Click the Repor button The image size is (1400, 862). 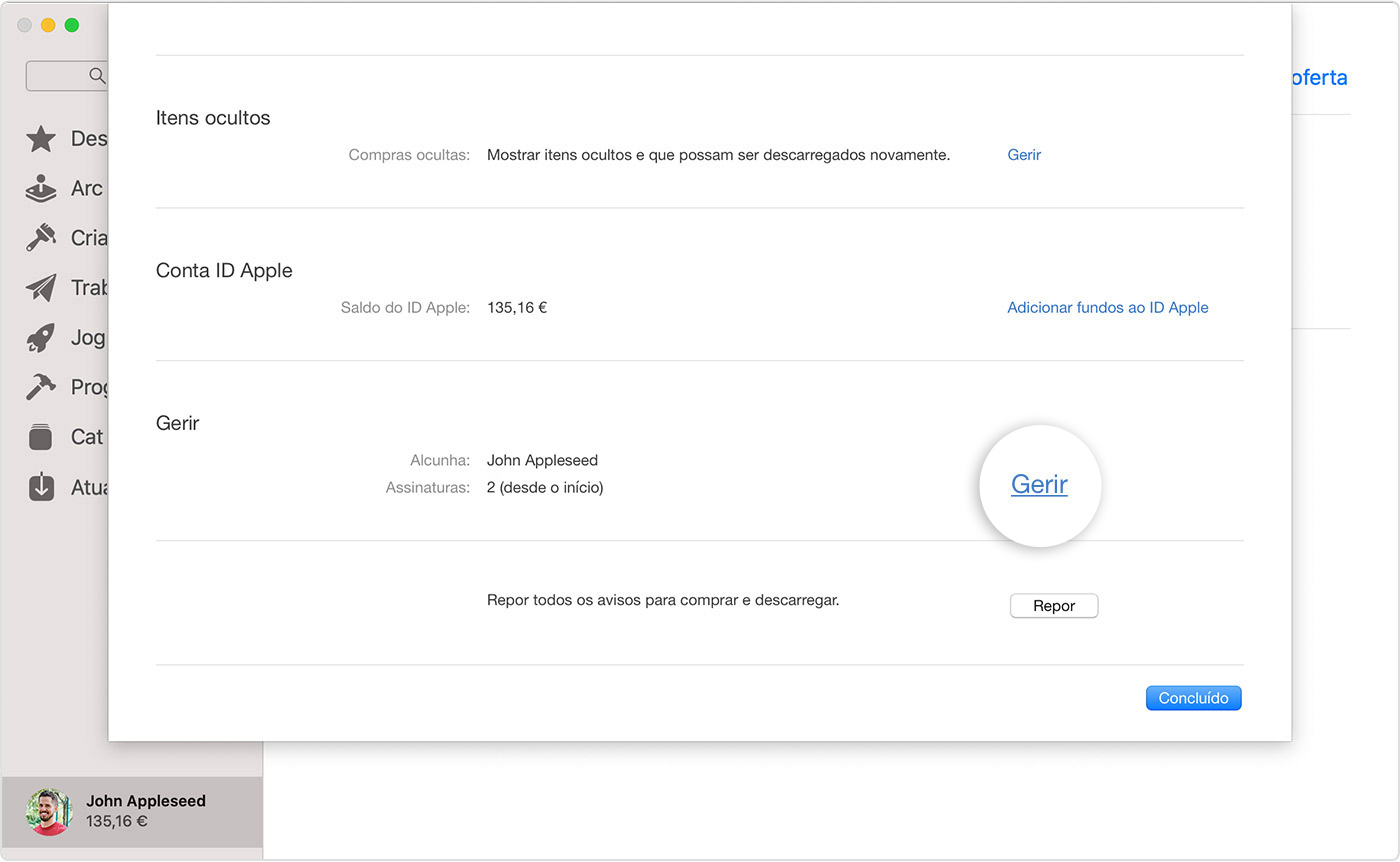(1054, 606)
